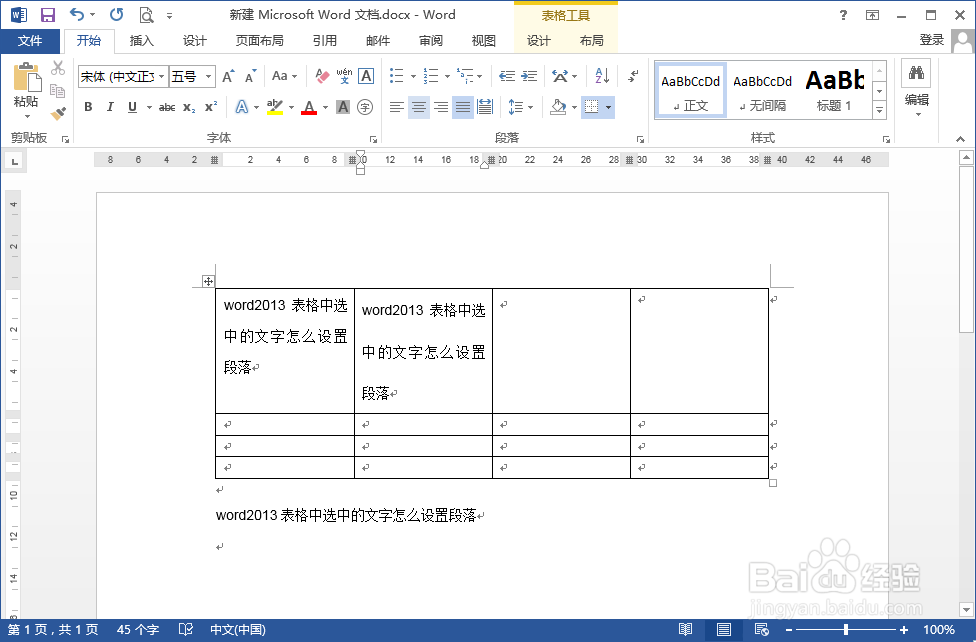Open the Change Case (Aa) dropdown
The width and height of the screenshot is (976, 642).
pos(284,76)
